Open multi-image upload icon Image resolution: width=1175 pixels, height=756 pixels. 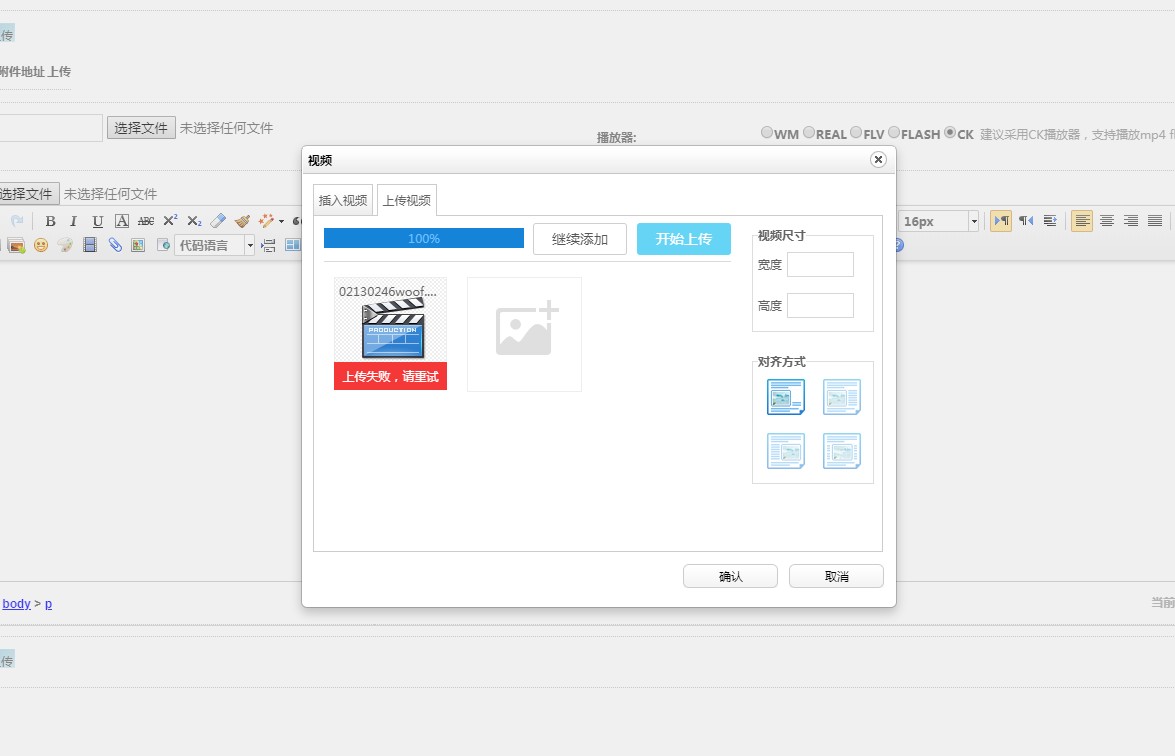click(16, 245)
